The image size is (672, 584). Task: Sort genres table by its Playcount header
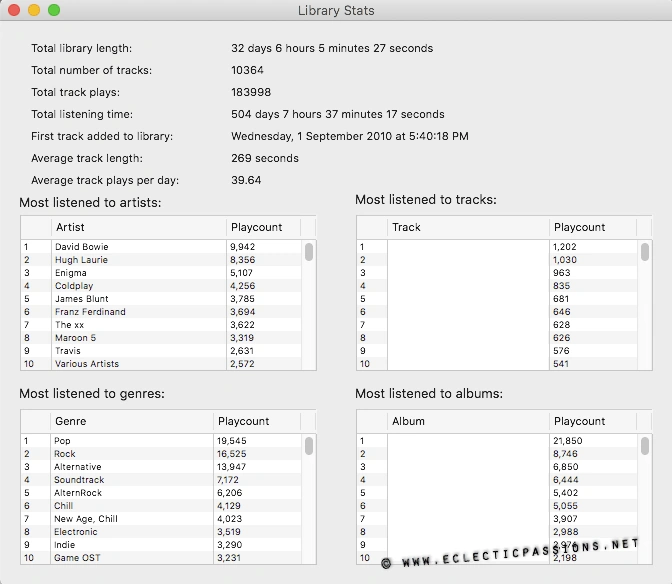point(257,421)
